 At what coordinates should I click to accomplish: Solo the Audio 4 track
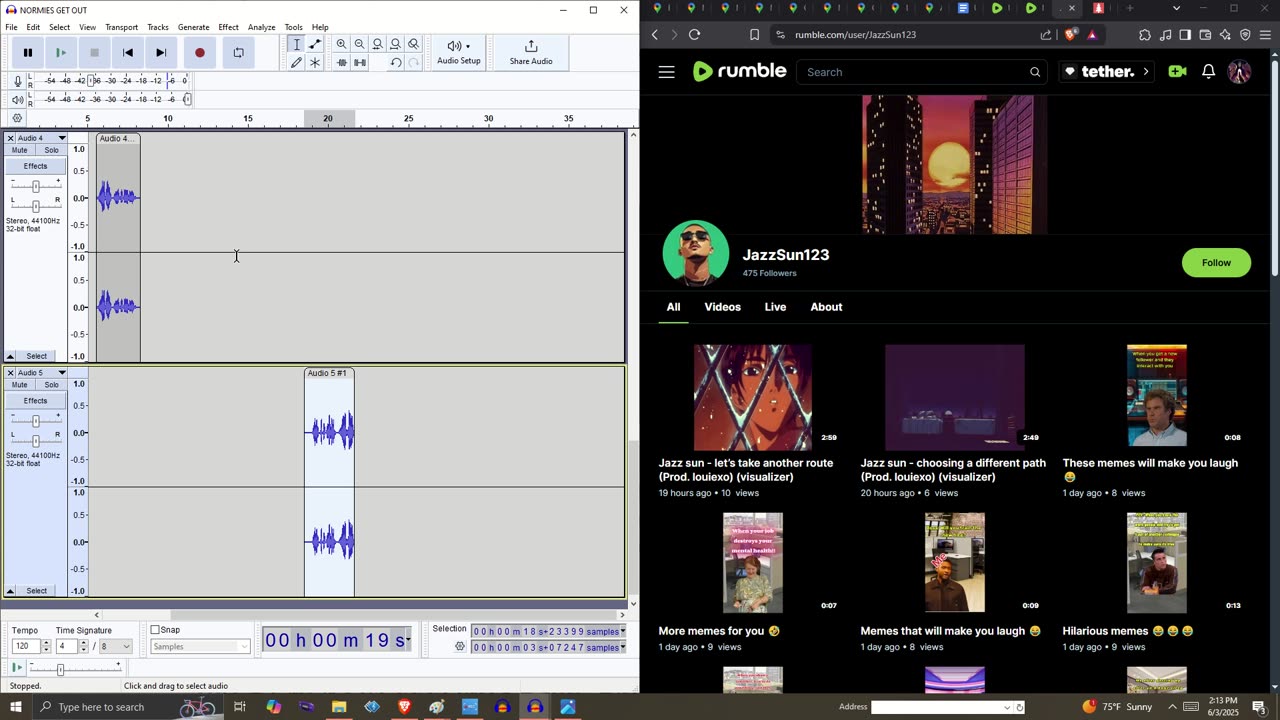click(51, 150)
